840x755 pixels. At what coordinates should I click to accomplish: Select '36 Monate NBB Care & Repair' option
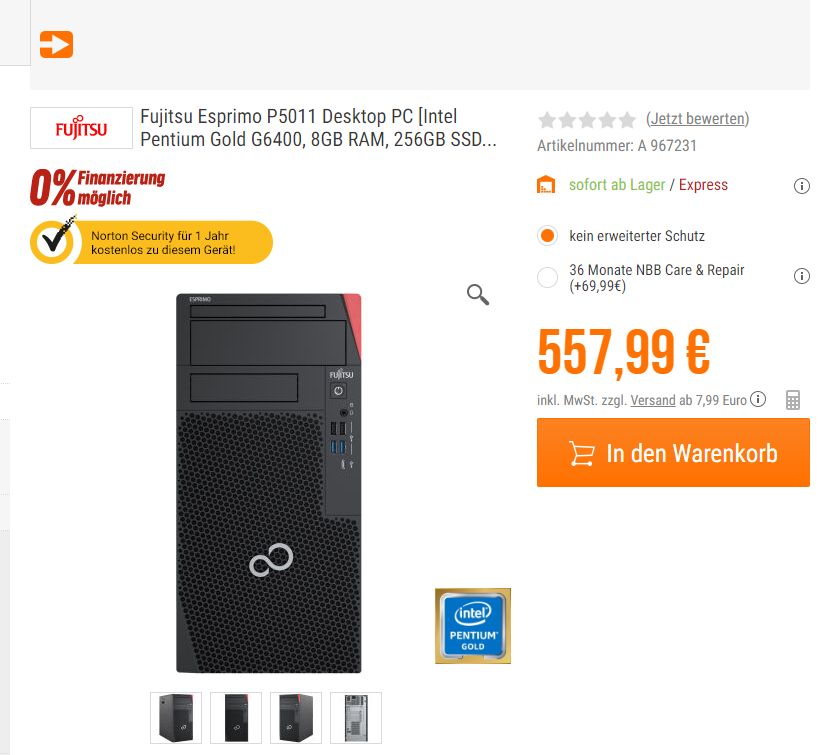coord(547,278)
